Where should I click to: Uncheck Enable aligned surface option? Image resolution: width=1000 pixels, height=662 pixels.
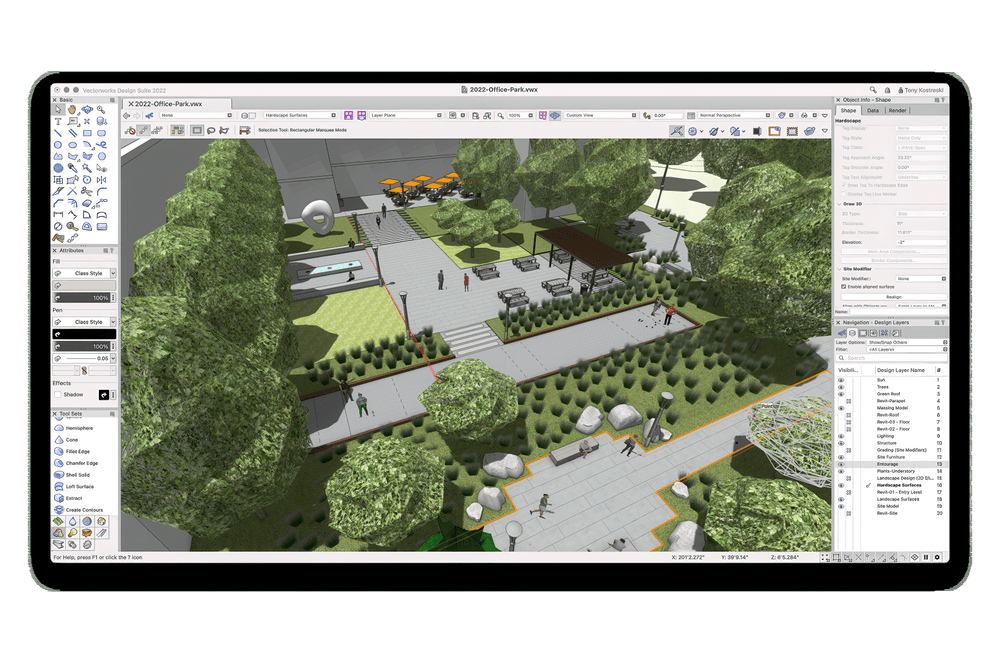pyautogui.click(x=842, y=286)
